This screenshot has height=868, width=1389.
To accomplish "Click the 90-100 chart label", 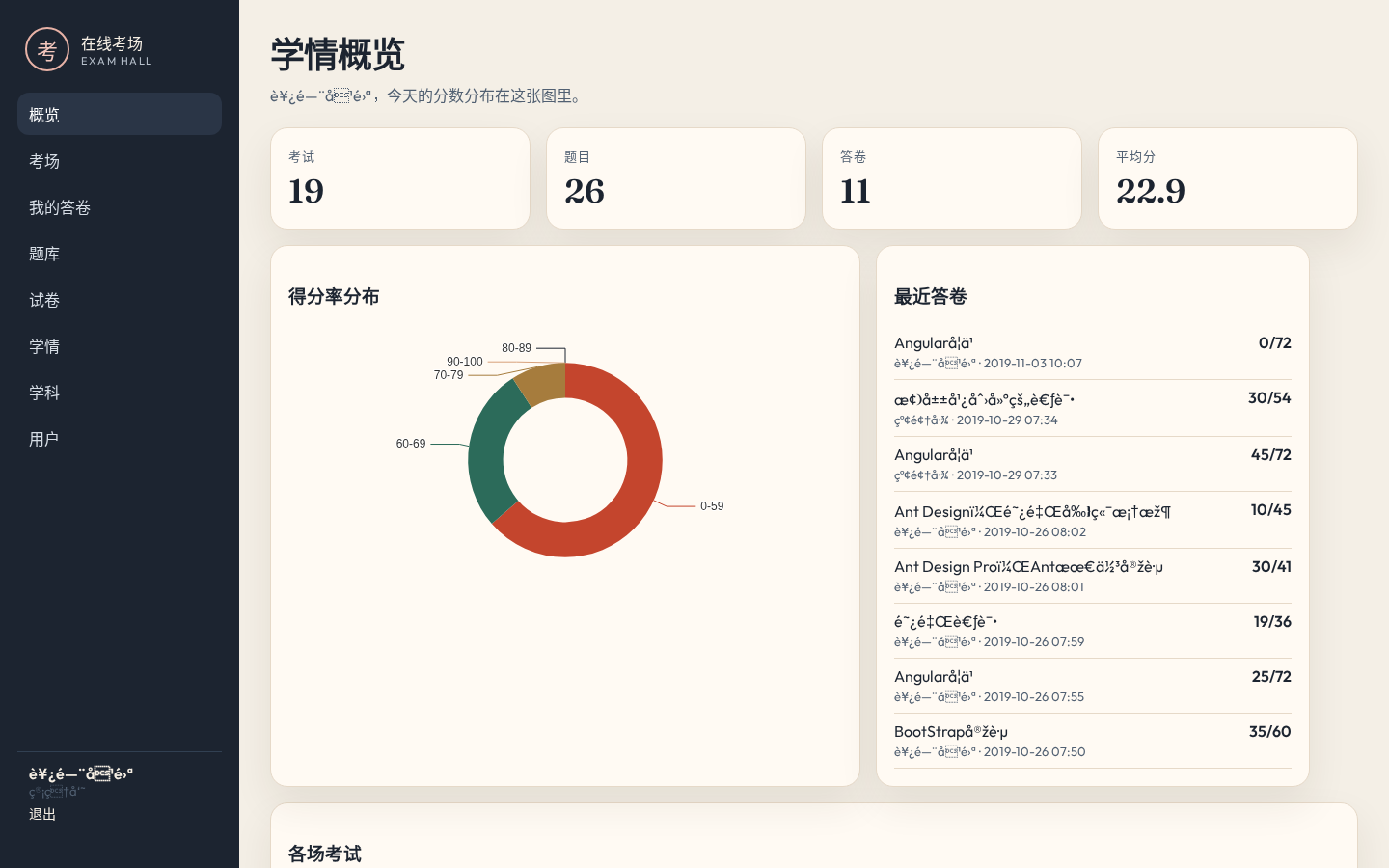I will pyautogui.click(x=465, y=362).
